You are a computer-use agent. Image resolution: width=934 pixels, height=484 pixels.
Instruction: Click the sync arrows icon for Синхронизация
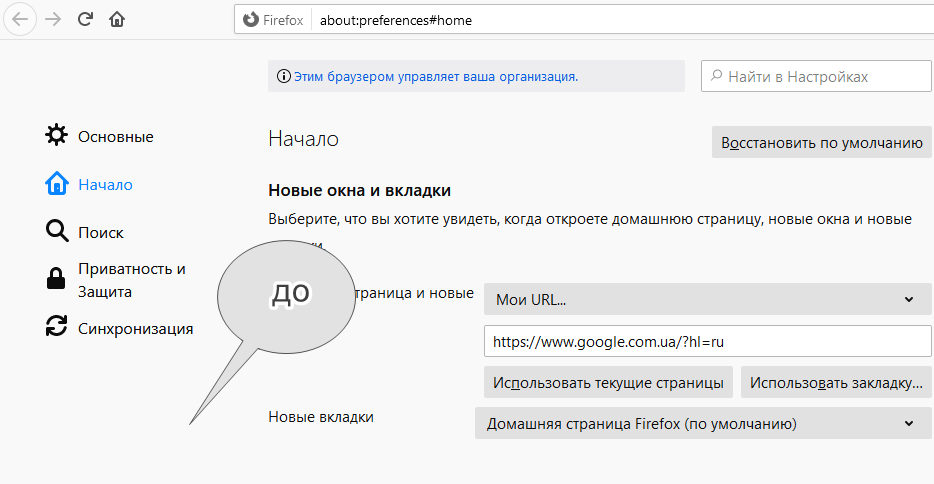(57, 326)
